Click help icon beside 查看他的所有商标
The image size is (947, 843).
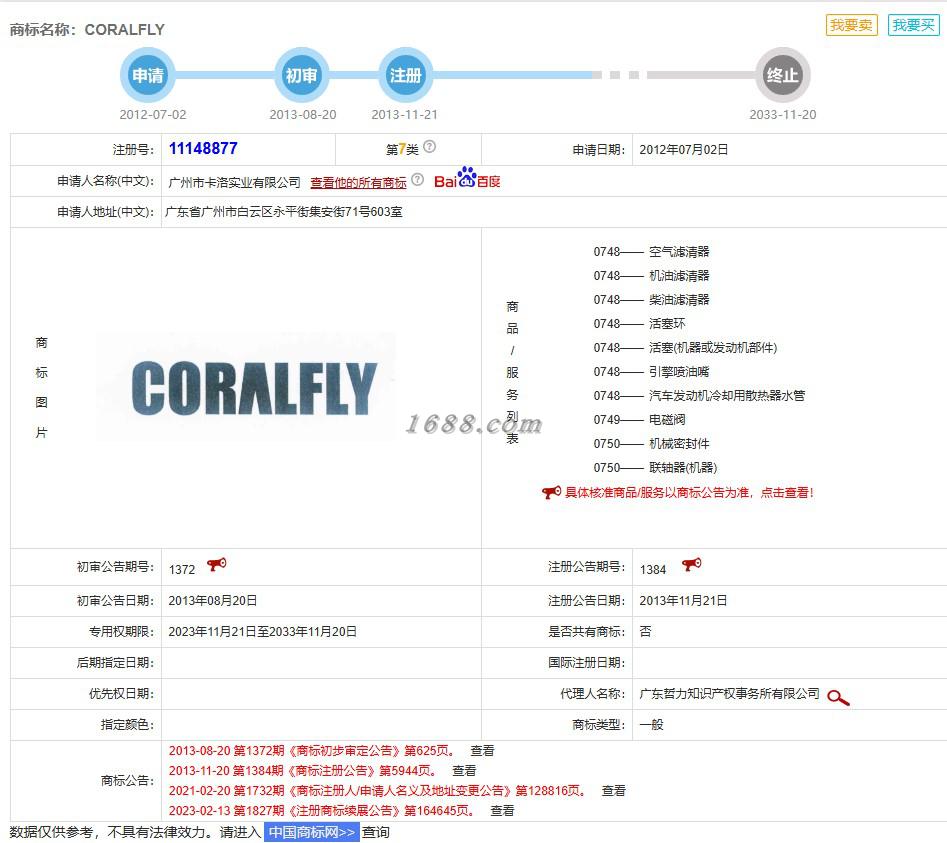tap(417, 179)
